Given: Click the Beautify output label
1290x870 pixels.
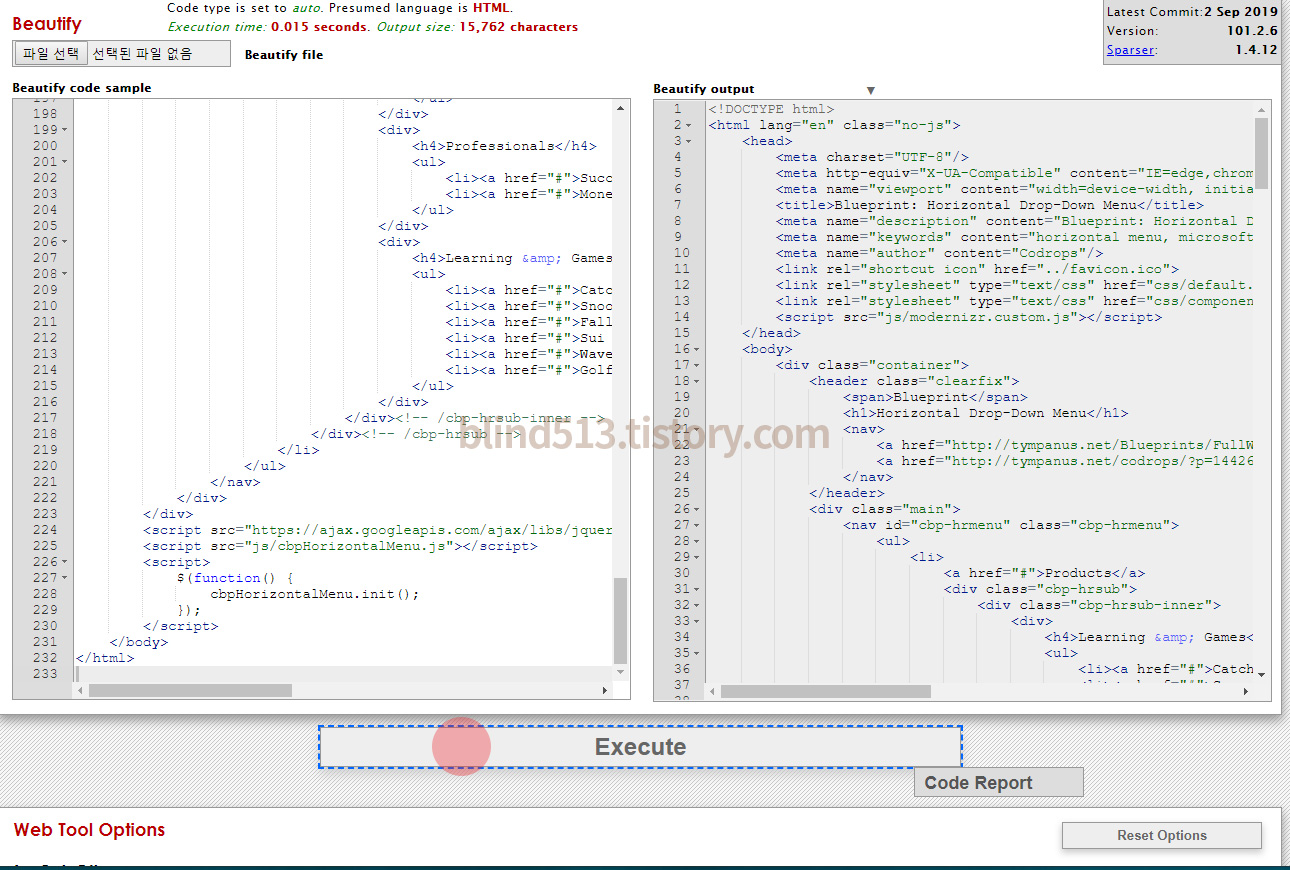Looking at the screenshot, I should (704, 89).
